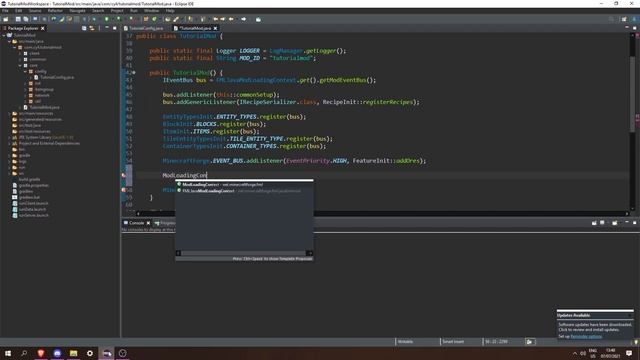Choose first ModLoadingContext autocomplete proposal
Screen dimensions: 640x360
244,184
